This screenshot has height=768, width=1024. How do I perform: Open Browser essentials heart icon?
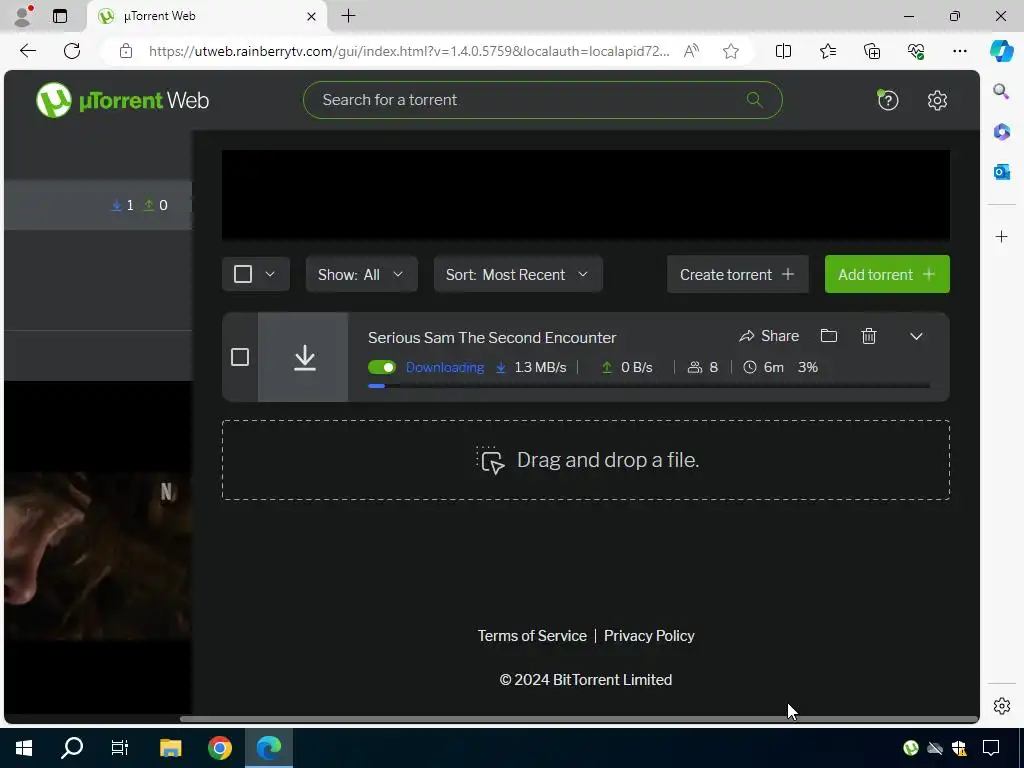pos(916,51)
